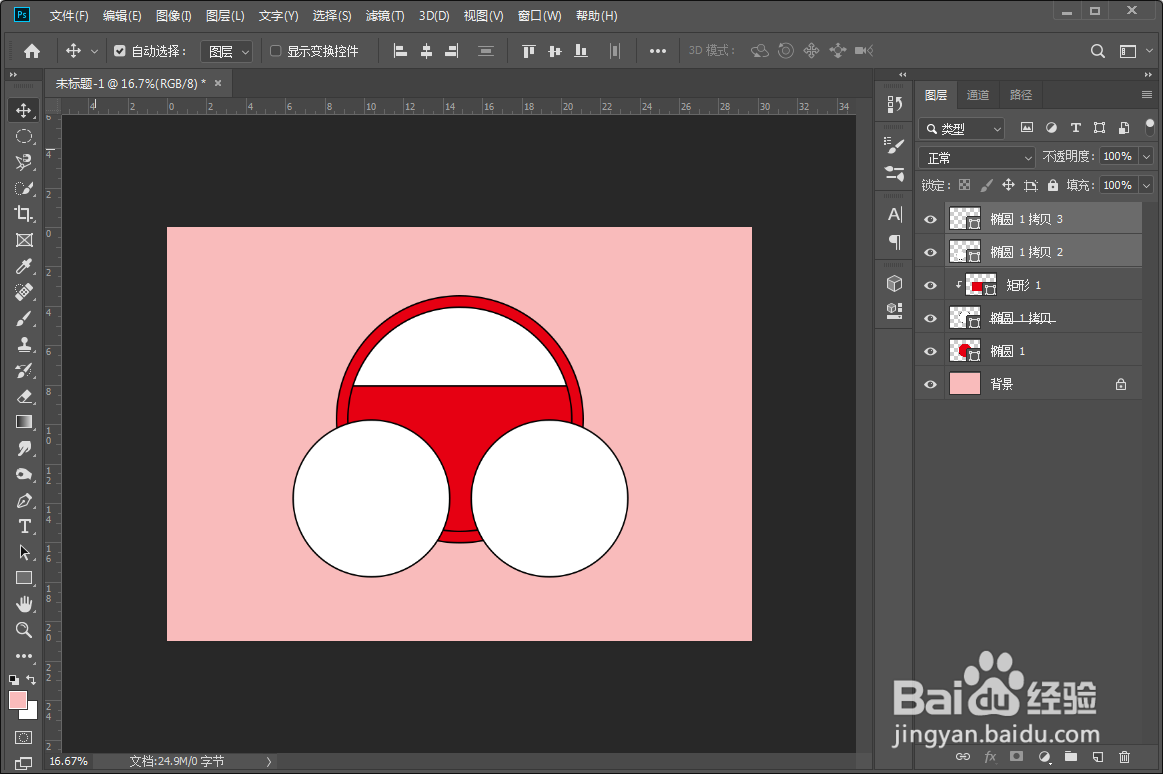Enable the 显示变换控件 checkbox
The image size is (1163, 774).
click(276, 51)
